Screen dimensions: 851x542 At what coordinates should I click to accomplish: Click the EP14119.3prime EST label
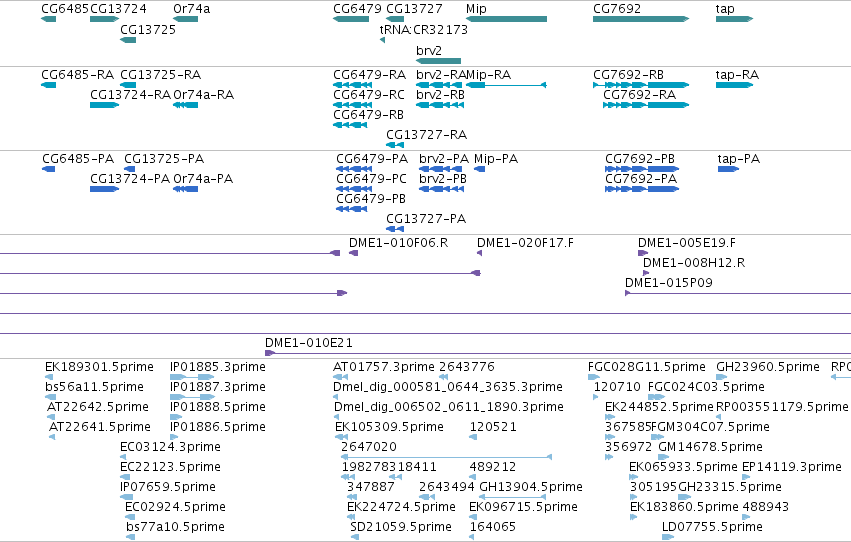point(791,467)
